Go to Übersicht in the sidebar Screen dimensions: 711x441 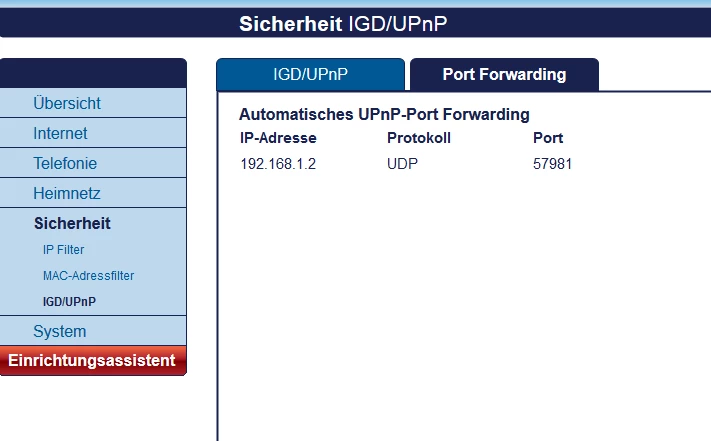point(67,103)
